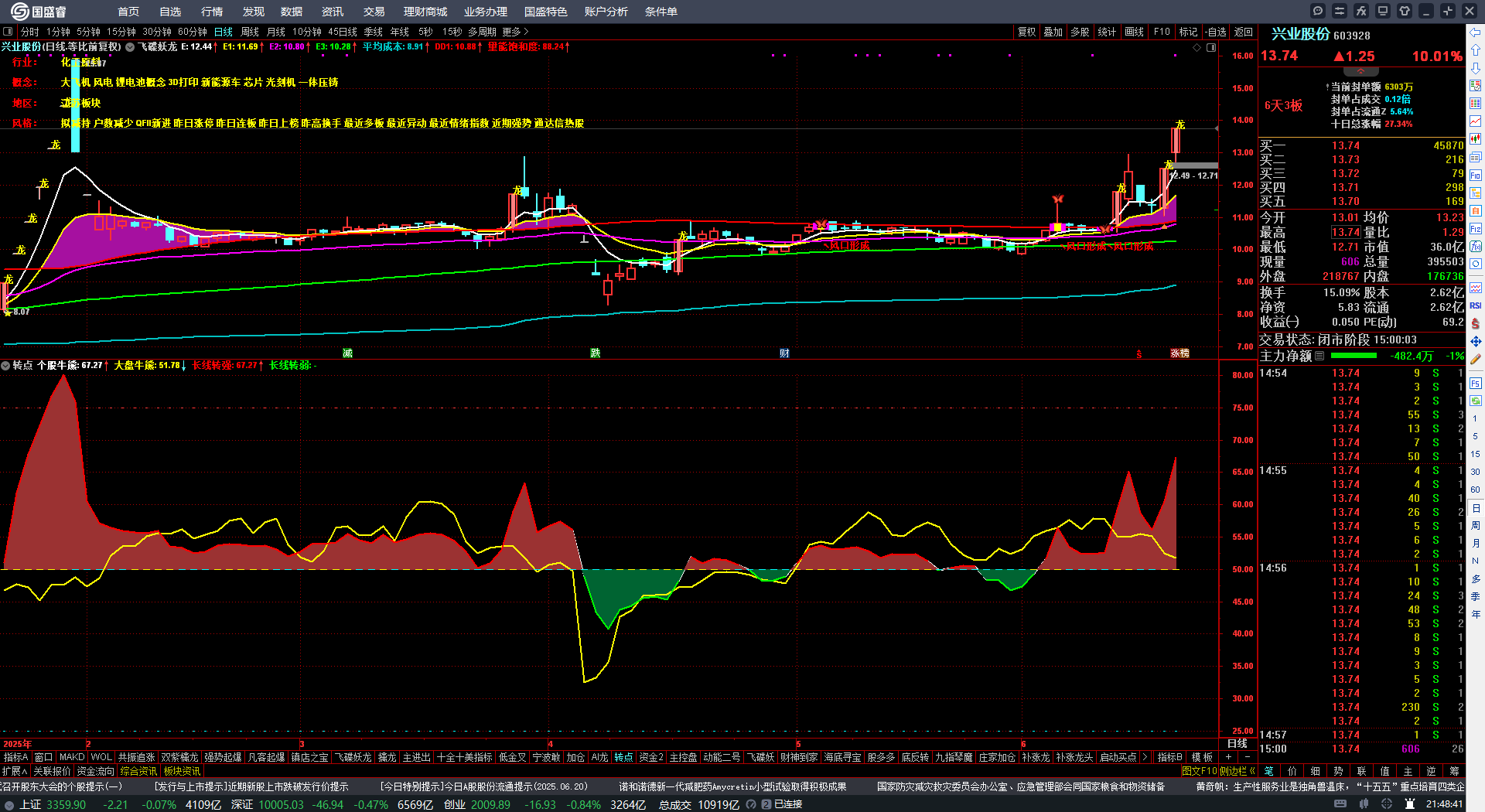
Task: Click the search icon in bottom status bar
Action: (751, 804)
